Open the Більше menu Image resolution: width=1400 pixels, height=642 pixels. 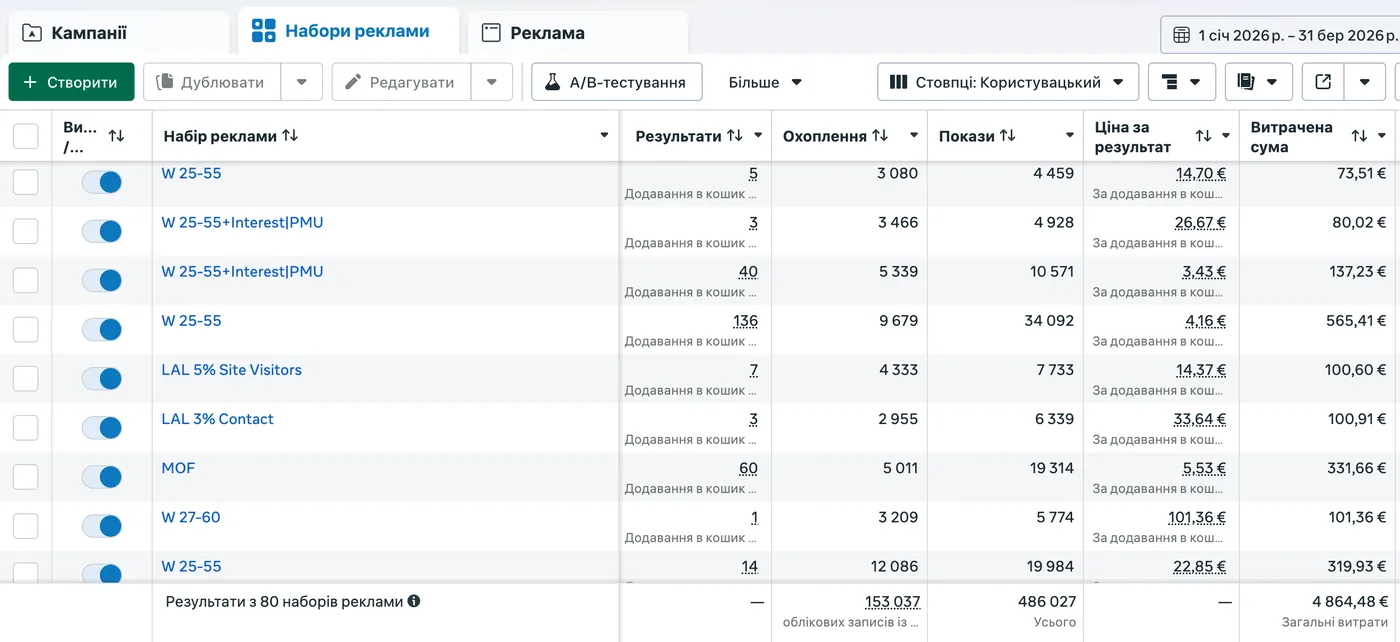[x=766, y=82]
